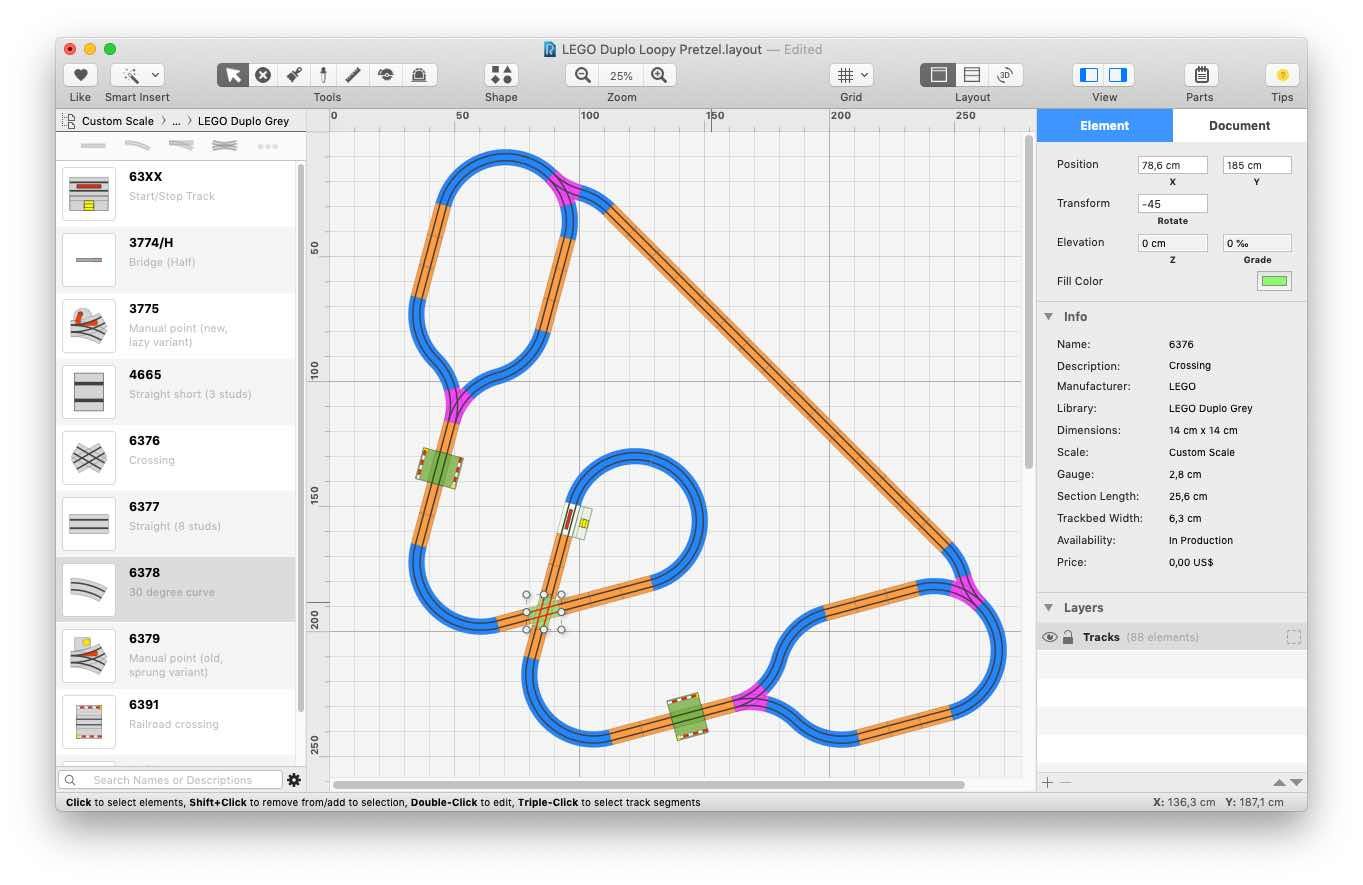Hide the Tracks layer with eye icon
1363x885 pixels.
click(1049, 637)
